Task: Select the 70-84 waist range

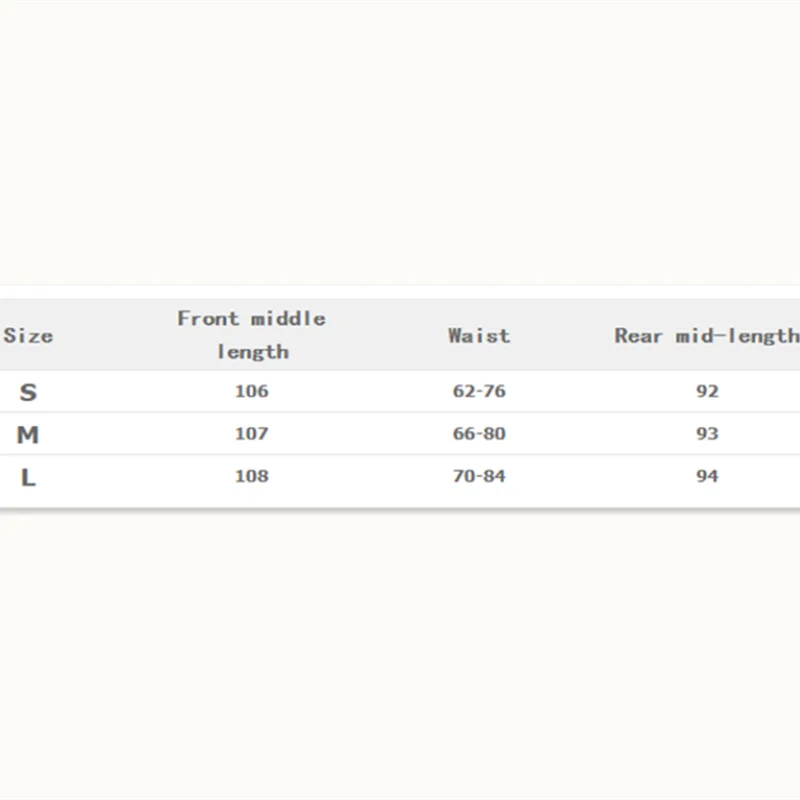Action: pos(479,476)
